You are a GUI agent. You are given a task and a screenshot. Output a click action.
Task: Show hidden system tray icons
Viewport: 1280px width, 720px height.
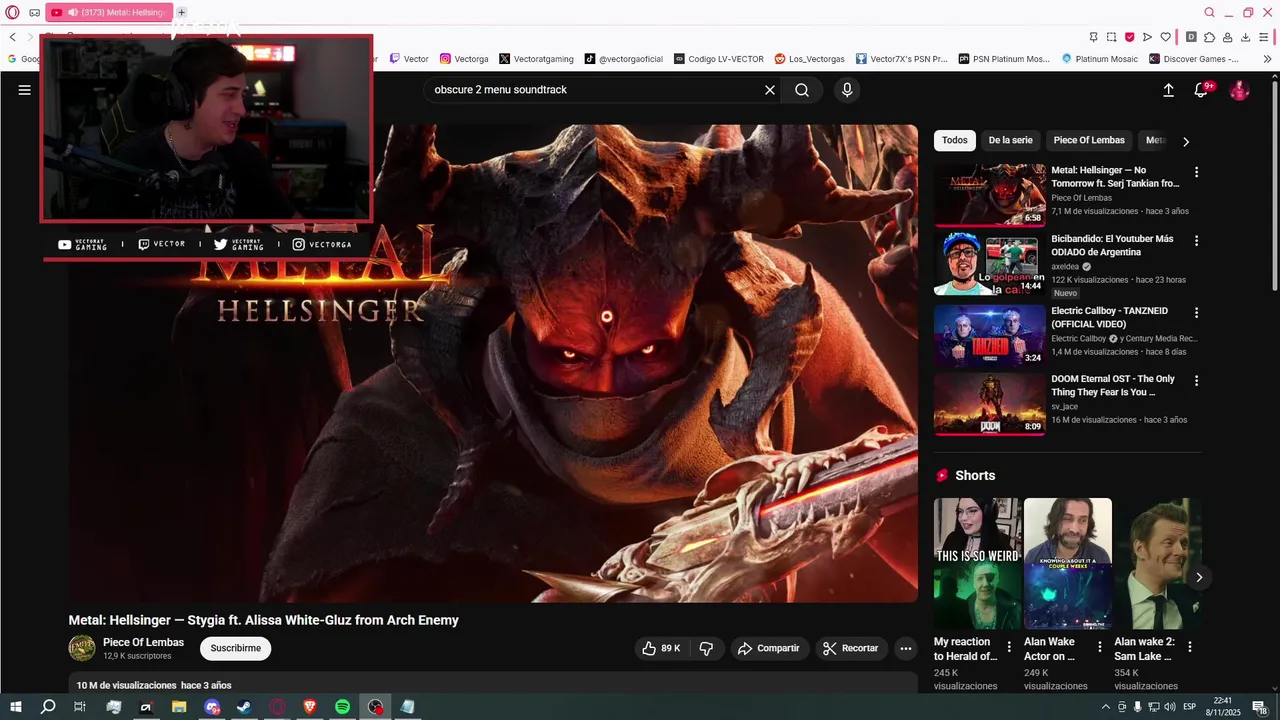pyautogui.click(x=1105, y=707)
